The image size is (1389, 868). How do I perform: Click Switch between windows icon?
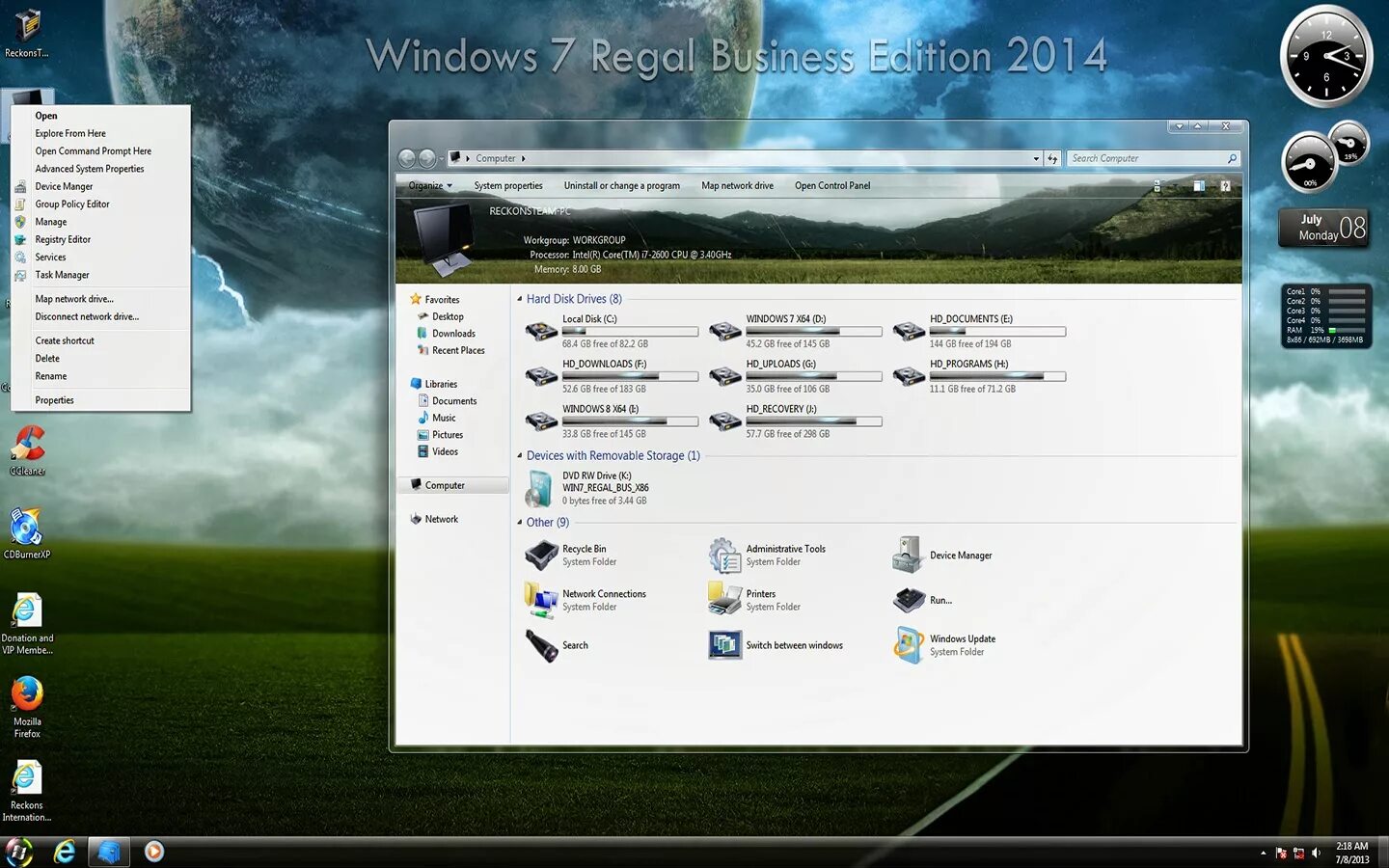tap(724, 645)
